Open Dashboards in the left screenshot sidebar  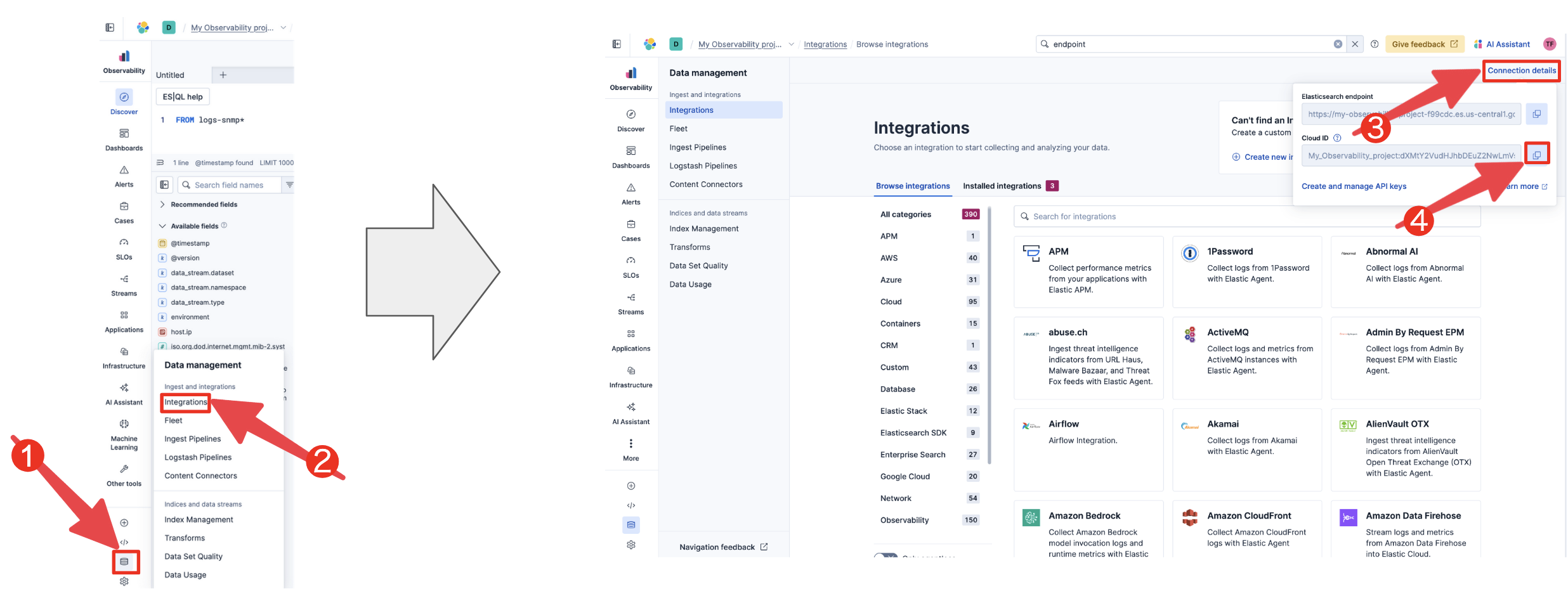pos(124,139)
